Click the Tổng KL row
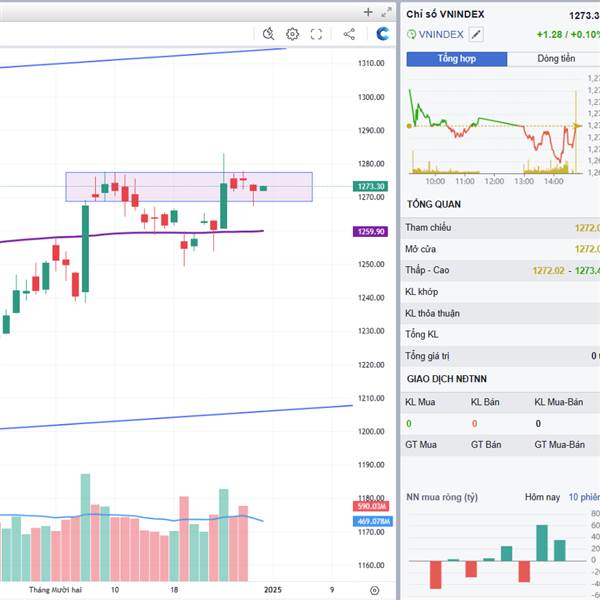Screen dimensions: 600x600 (x=500, y=335)
